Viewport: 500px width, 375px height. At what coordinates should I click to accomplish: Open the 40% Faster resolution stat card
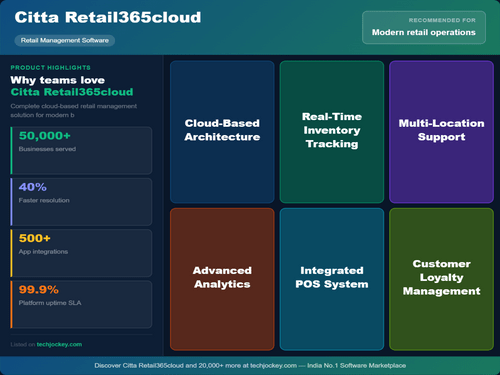pos(81,202)
